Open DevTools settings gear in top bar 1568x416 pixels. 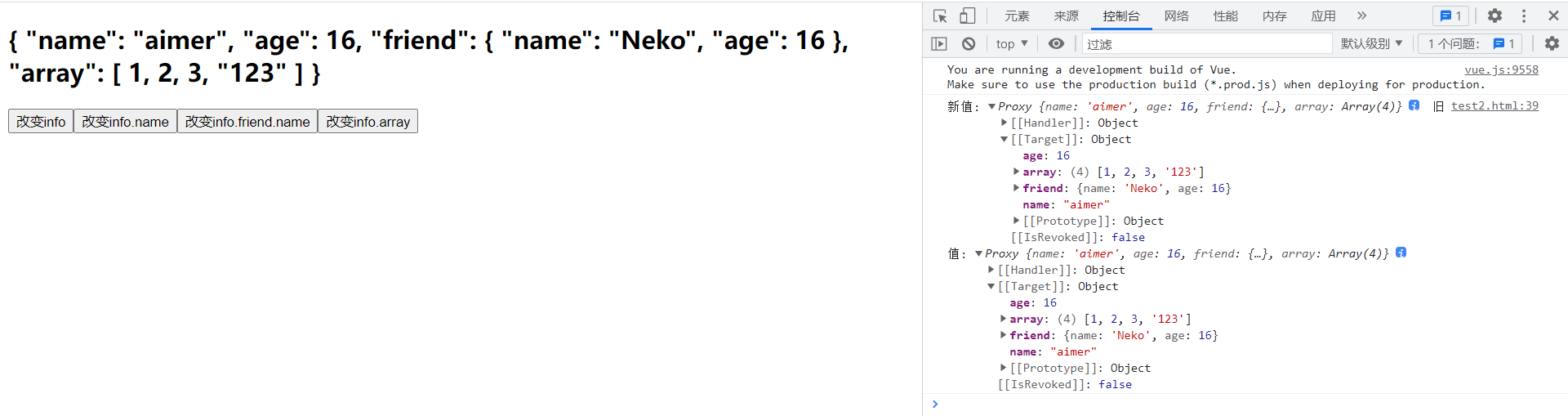coord(1494,16)
